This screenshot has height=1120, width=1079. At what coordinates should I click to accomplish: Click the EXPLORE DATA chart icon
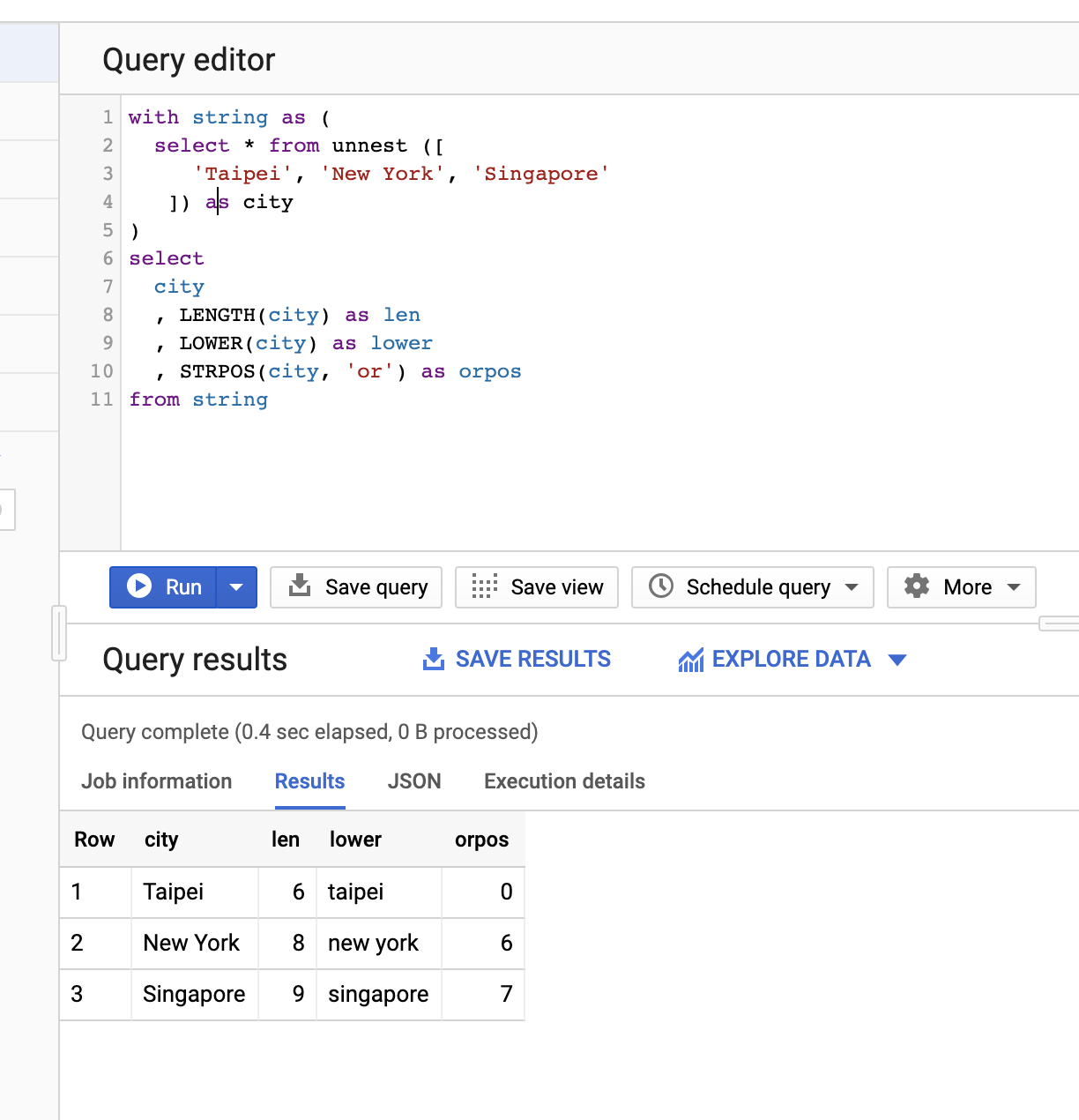[691, 659]
